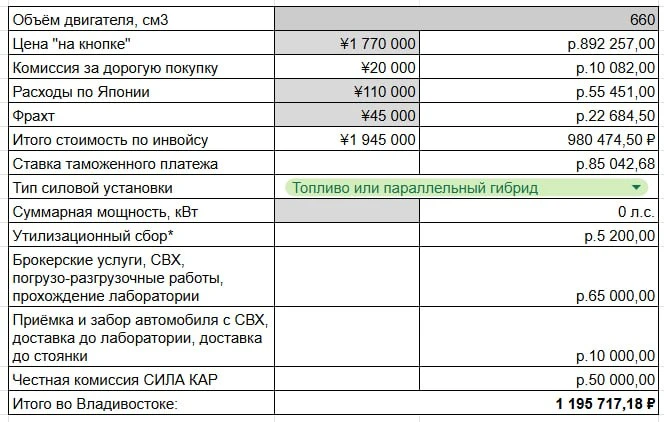Click the ¥1 770 000 price cell
The height and width of the screenshot is (422, 664).
click(x=347, y=43)
